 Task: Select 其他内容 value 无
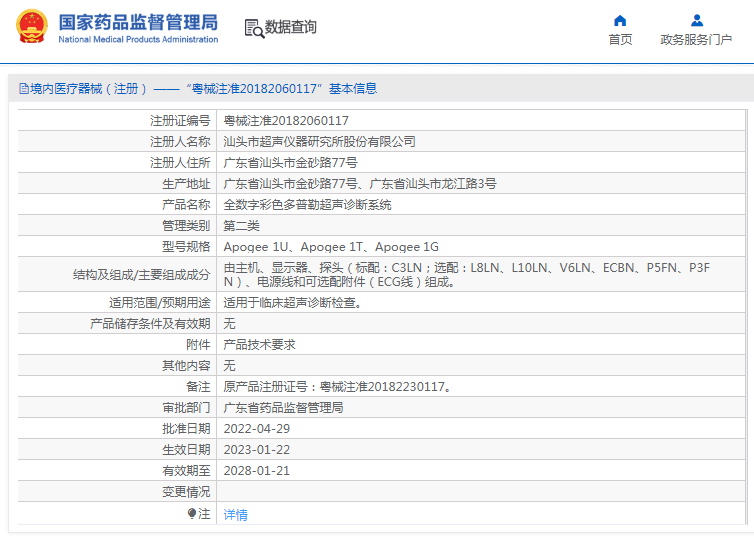click(229, 366)
